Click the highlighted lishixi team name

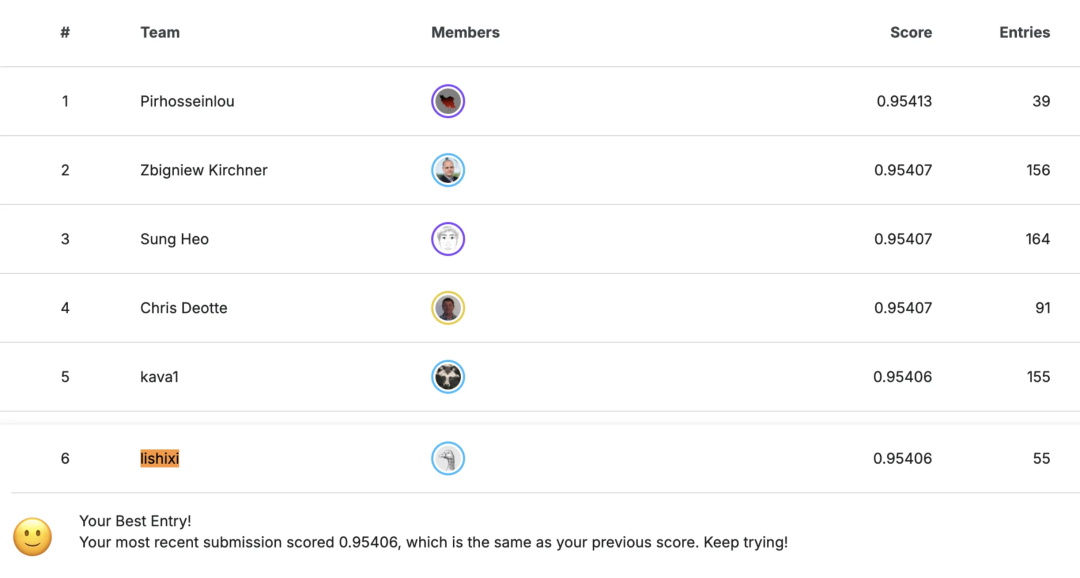(160, 459)
